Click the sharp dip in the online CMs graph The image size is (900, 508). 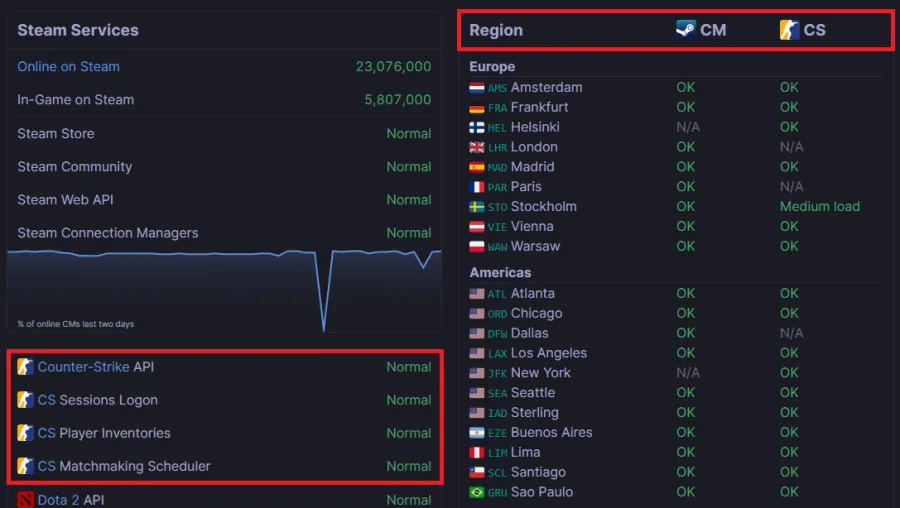(324, 321)
